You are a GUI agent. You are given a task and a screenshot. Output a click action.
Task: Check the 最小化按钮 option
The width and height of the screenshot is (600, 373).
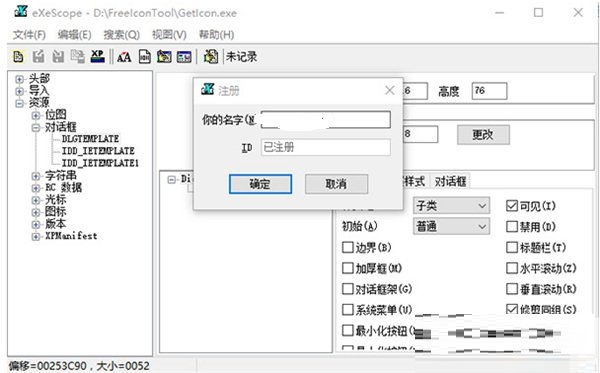(x=347, y=330)
